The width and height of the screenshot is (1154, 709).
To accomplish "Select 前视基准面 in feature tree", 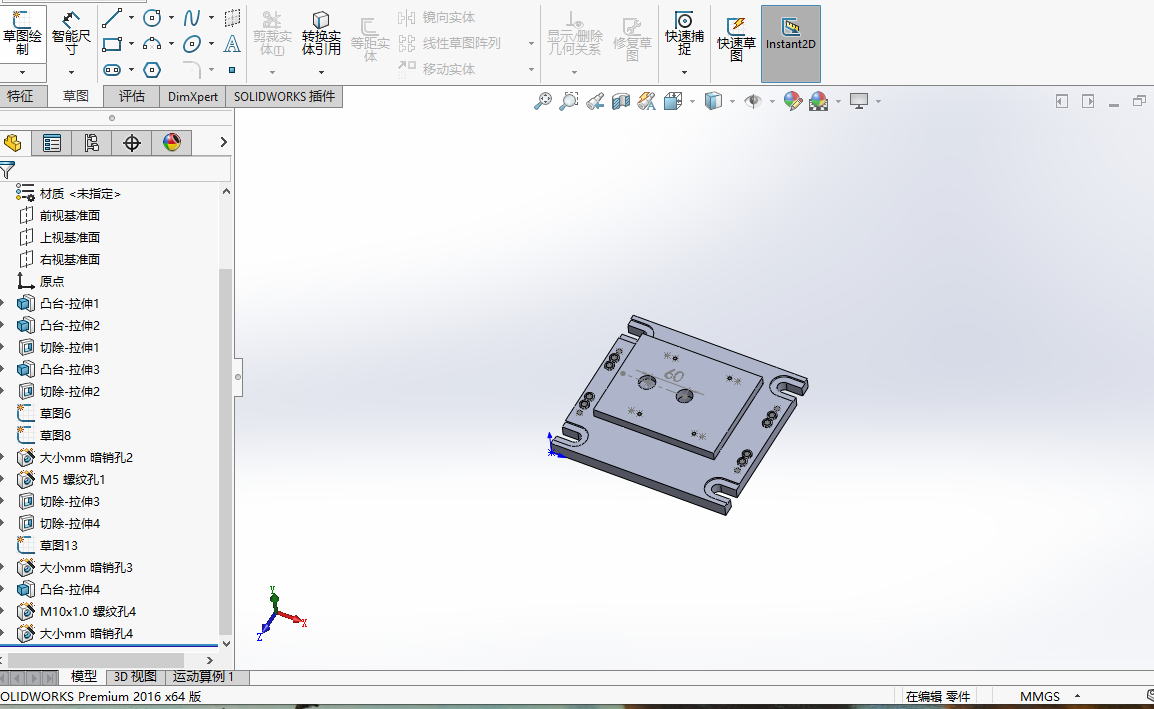I will point(70,216).
